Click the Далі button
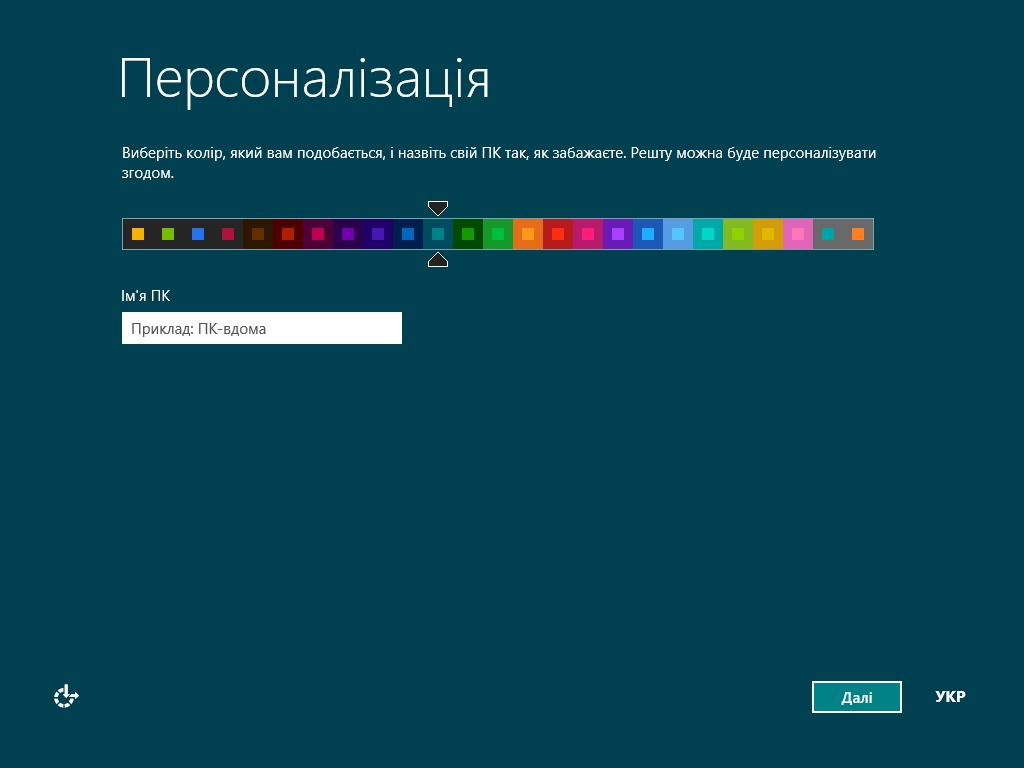The width and height of the screenshot is (1024, 768). [x=856, y=697]
